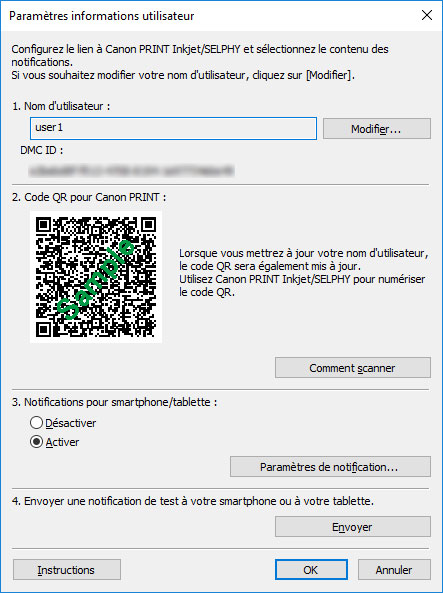Image resolution: width=443 pixels, height=593 pixels.
Task: Click the Code QR pour Canon PRINT heading
Action: [x=89, y=197]
